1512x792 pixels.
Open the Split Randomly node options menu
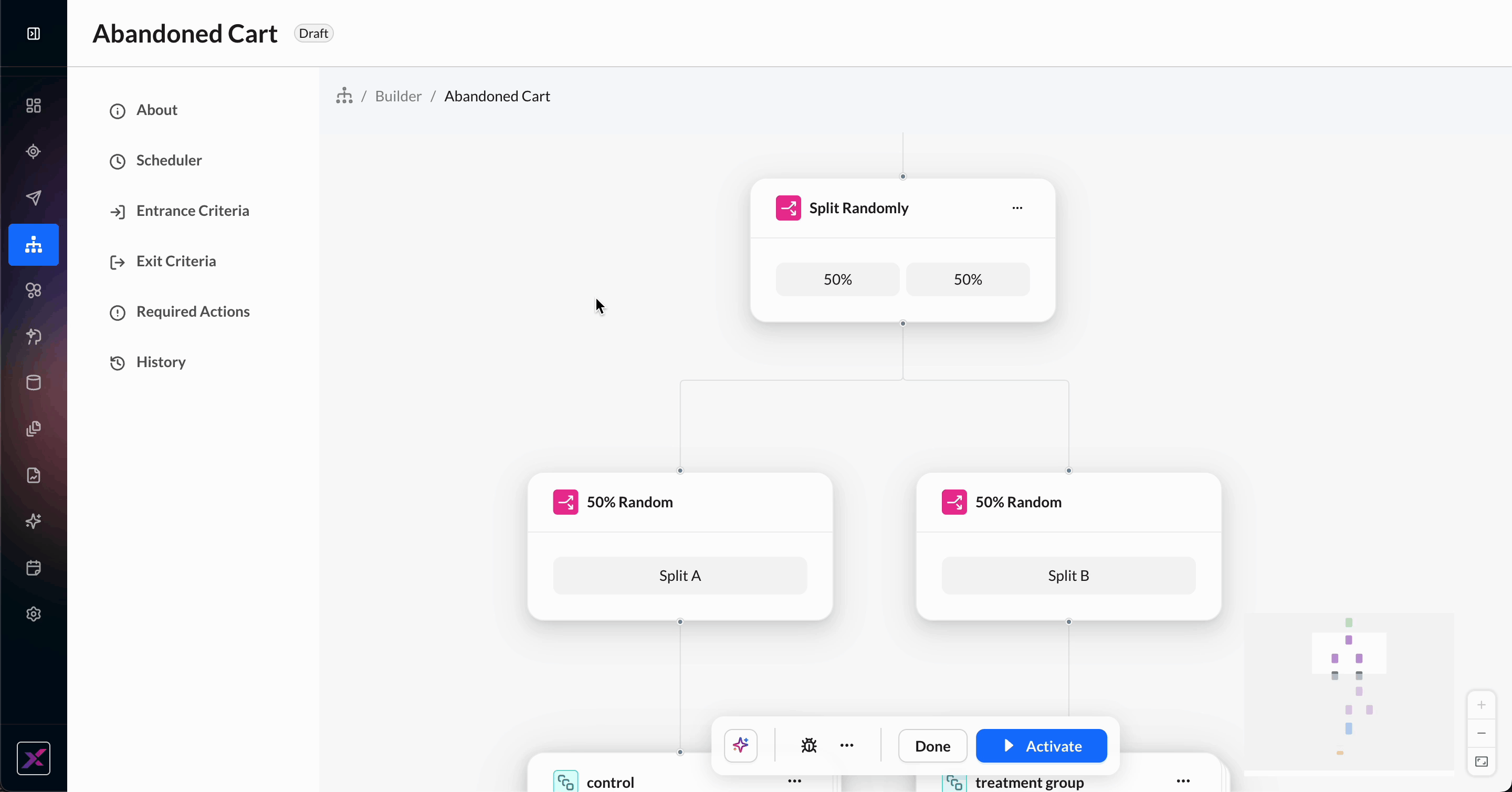click(1017, 208)
